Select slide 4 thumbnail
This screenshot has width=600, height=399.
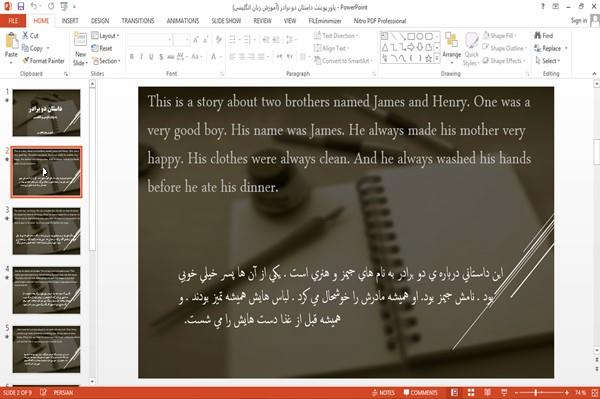(x=46, y=290)
